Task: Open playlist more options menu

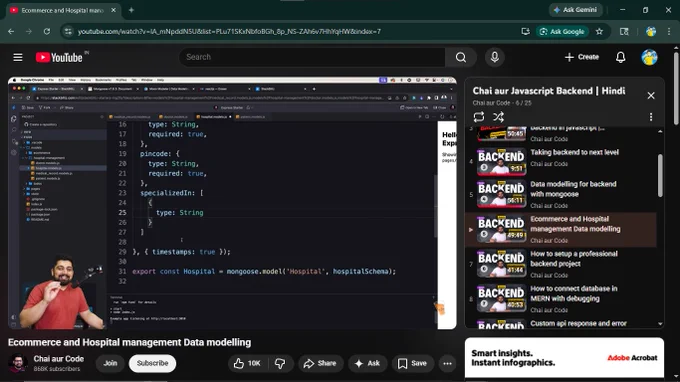Action: [x=651, y=117]
